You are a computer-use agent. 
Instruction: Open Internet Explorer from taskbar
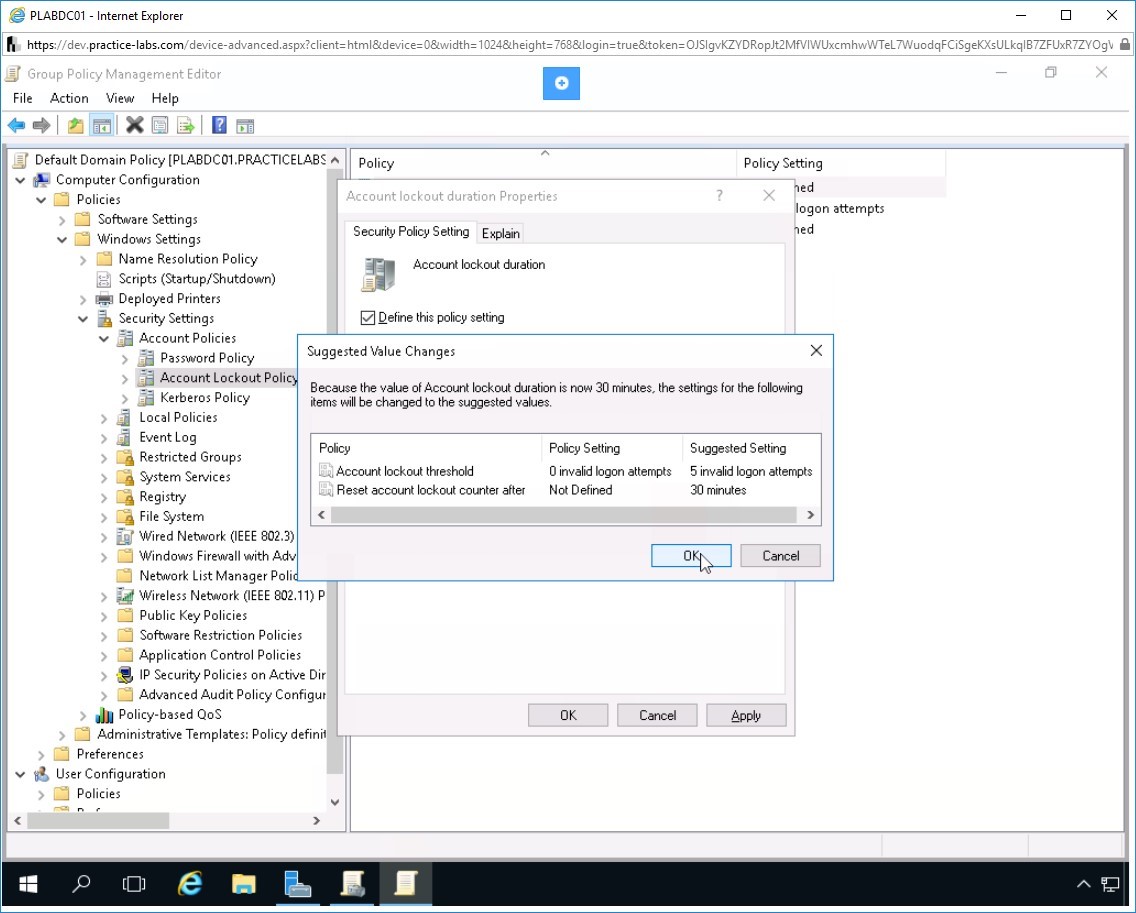click(190, 883)
